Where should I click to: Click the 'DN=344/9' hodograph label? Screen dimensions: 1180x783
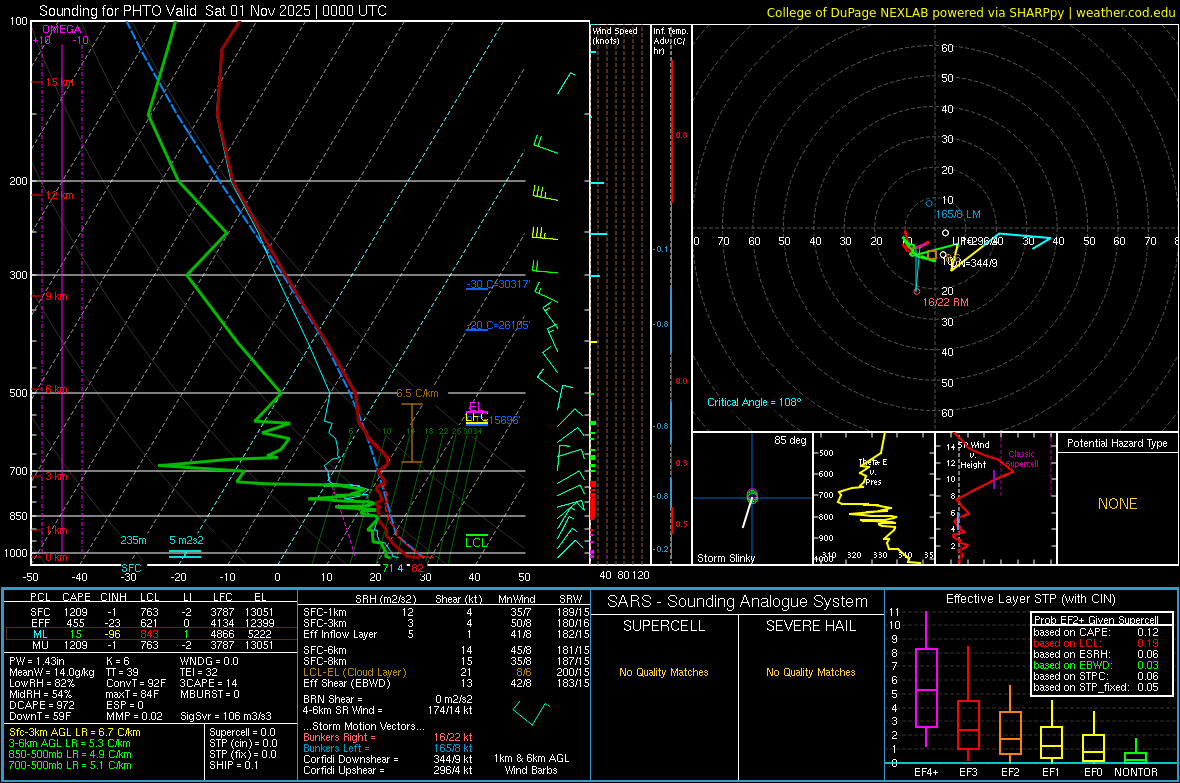coord(974,264)
